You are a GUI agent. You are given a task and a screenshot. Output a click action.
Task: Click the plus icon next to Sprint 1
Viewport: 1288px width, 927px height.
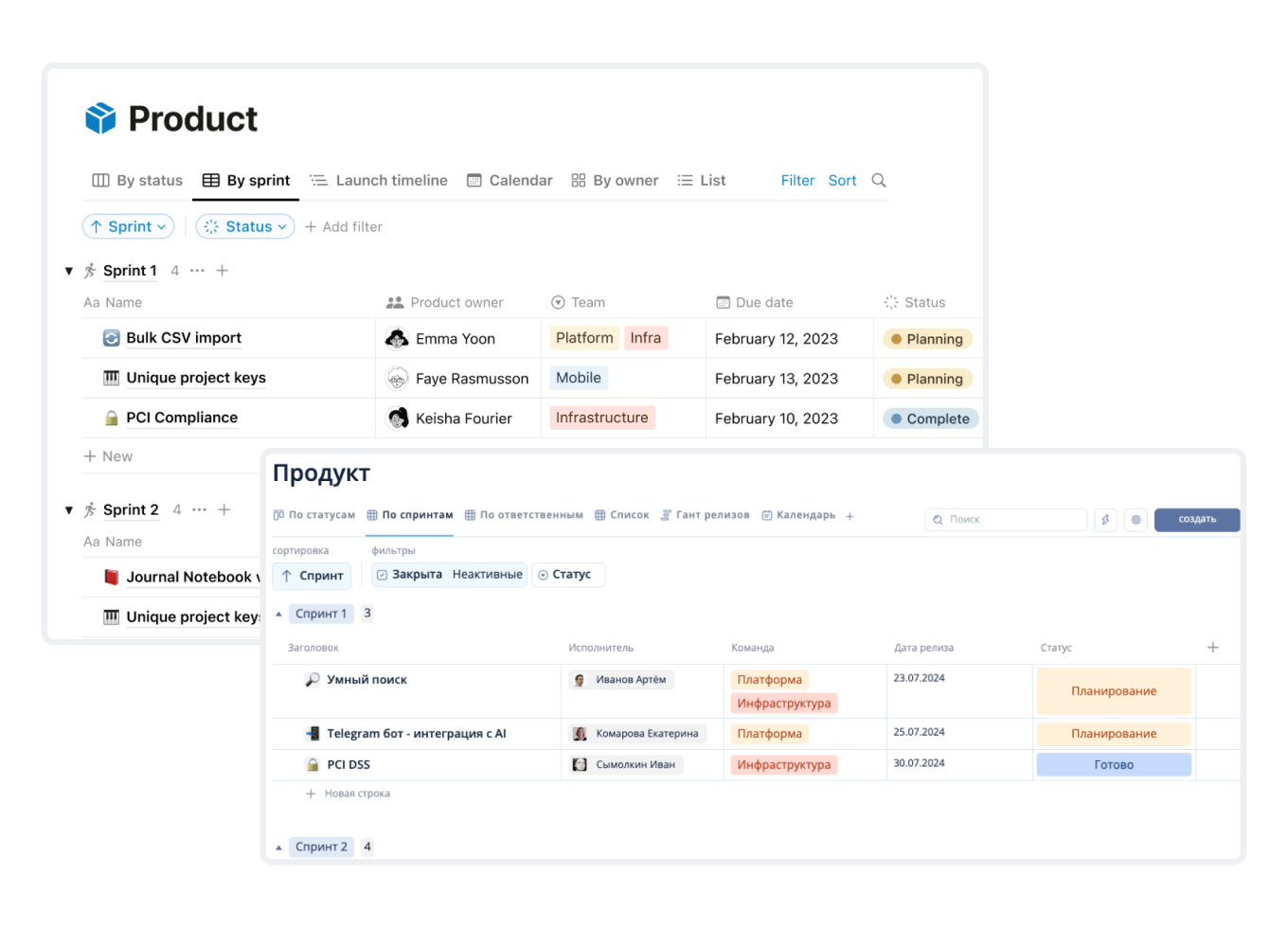(x=223, y=271)
